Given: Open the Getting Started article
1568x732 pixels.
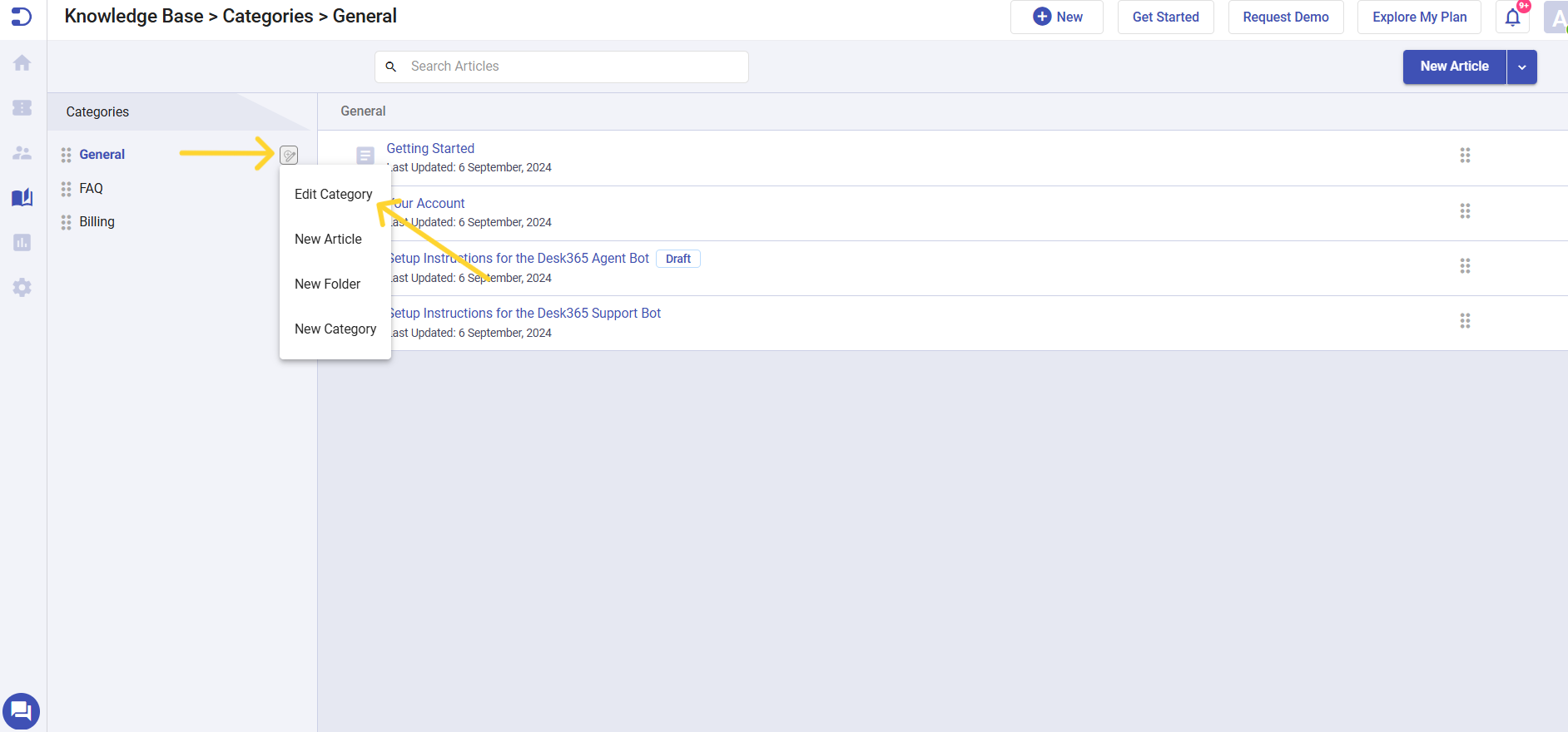Looking at the screenshot, I should [430, 148].
